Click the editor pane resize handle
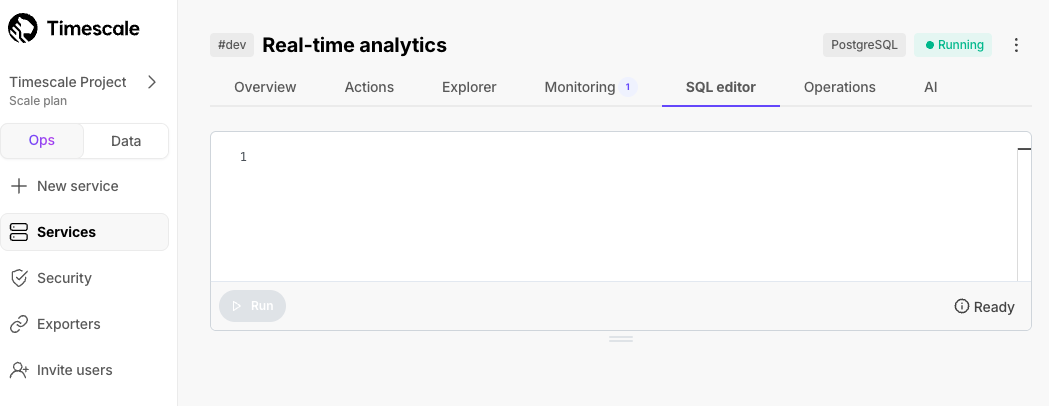The width and height of the screenshot is (1049, 406). tap(621, 339)
